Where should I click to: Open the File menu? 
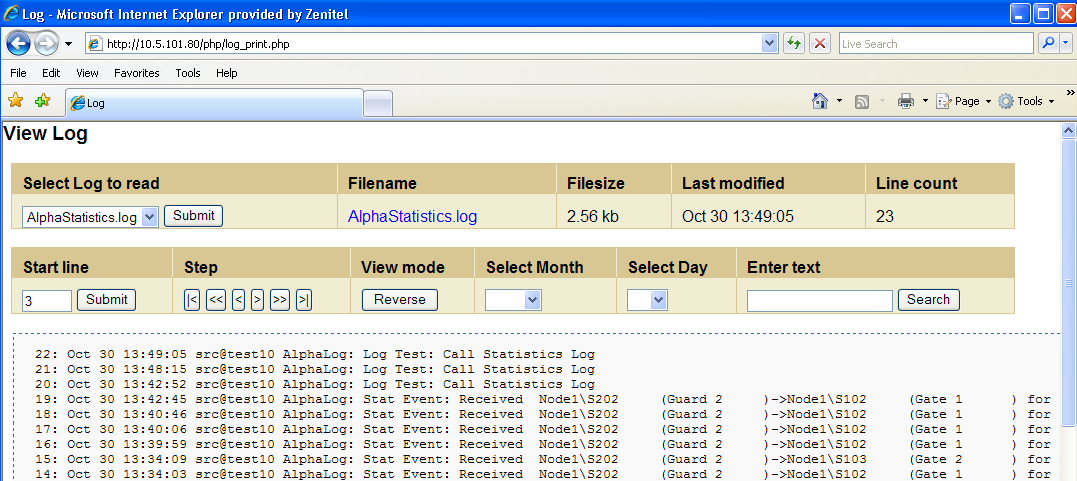(x=19, y=73)
